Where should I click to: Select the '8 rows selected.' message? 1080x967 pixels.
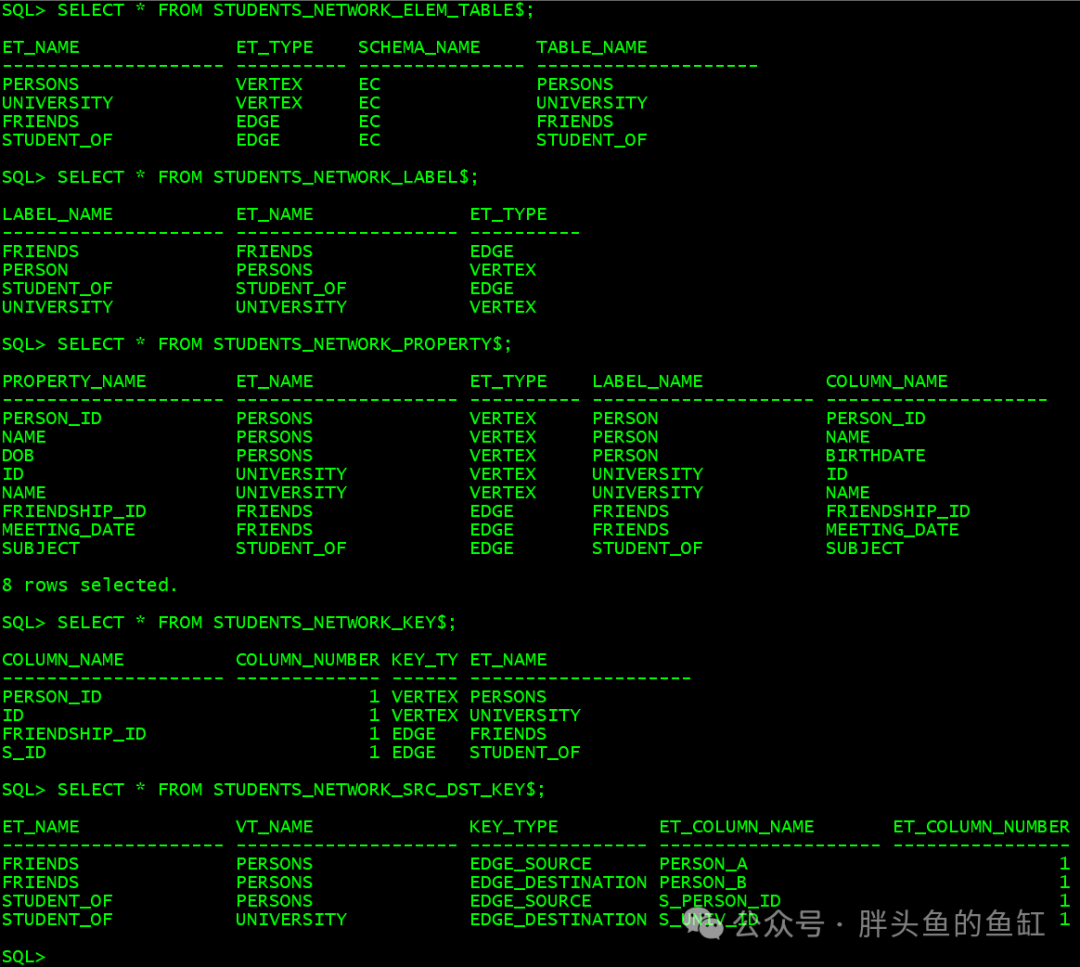point(90,585)
